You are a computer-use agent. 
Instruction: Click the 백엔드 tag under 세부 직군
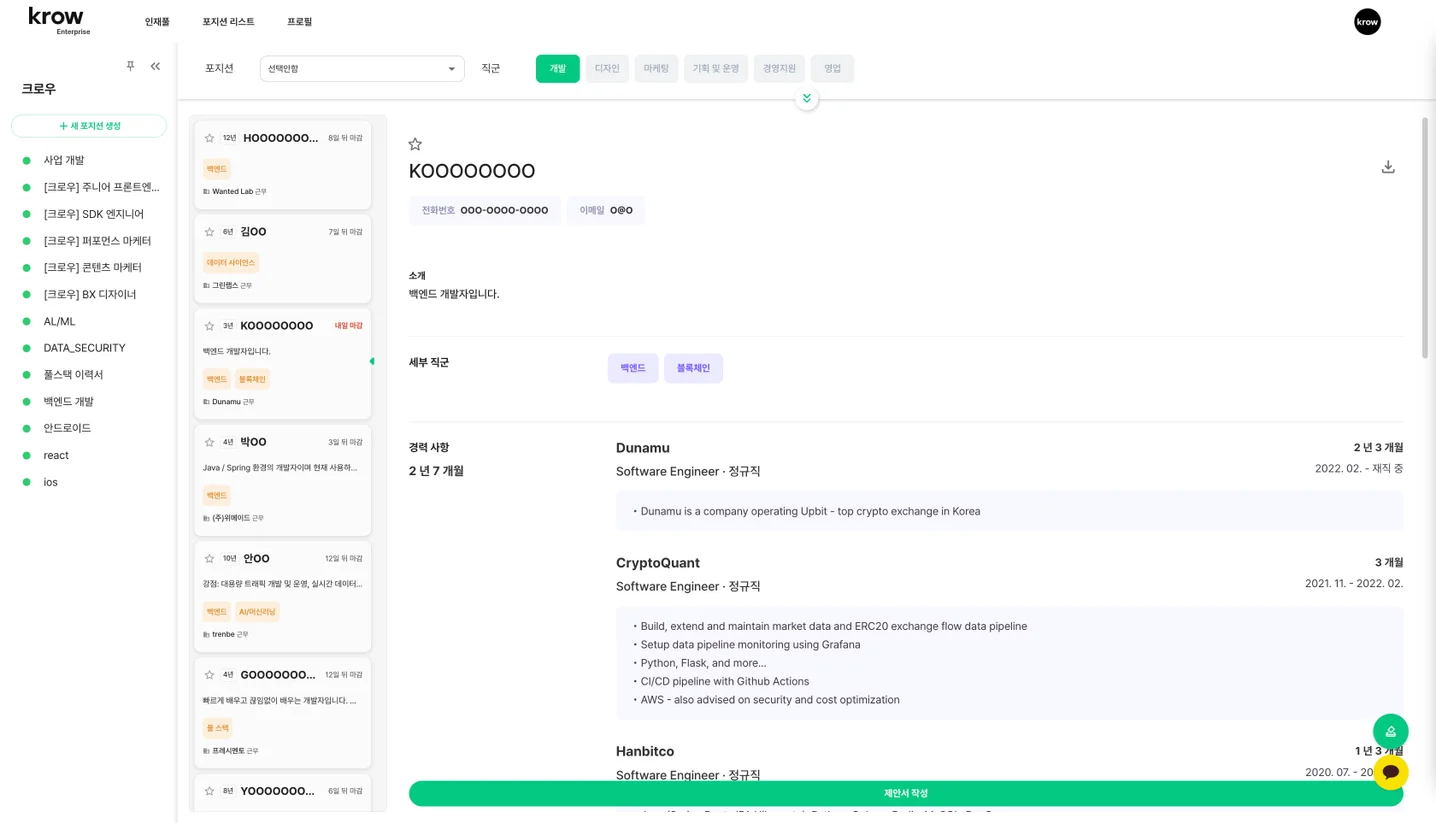click(x=633, y=368)
